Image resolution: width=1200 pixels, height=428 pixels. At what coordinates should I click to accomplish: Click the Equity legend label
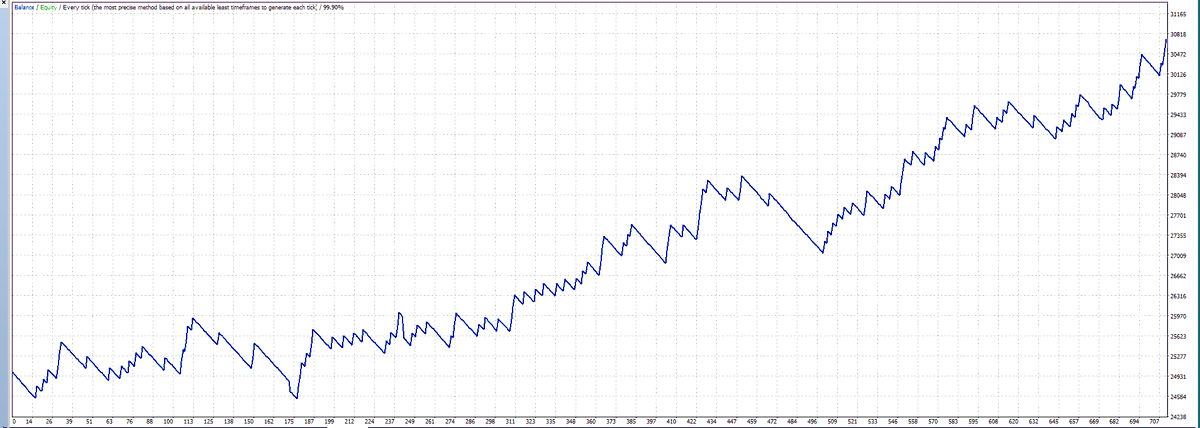pyautogui.click(x=49, y=7)
